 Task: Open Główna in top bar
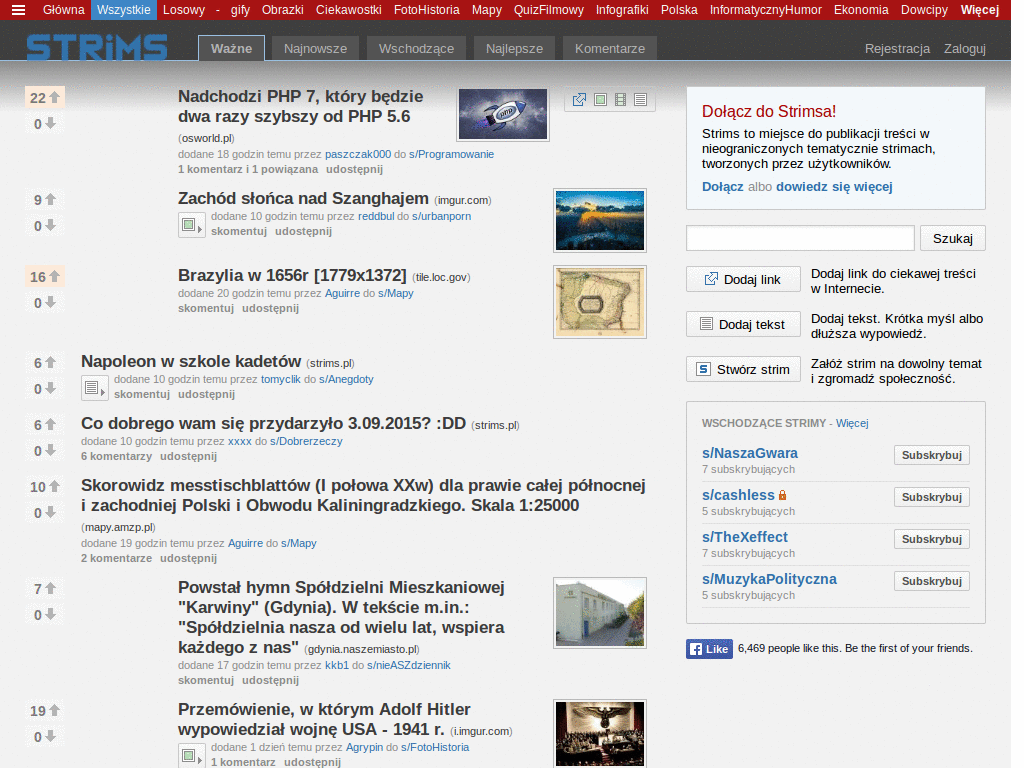(63, 10)
